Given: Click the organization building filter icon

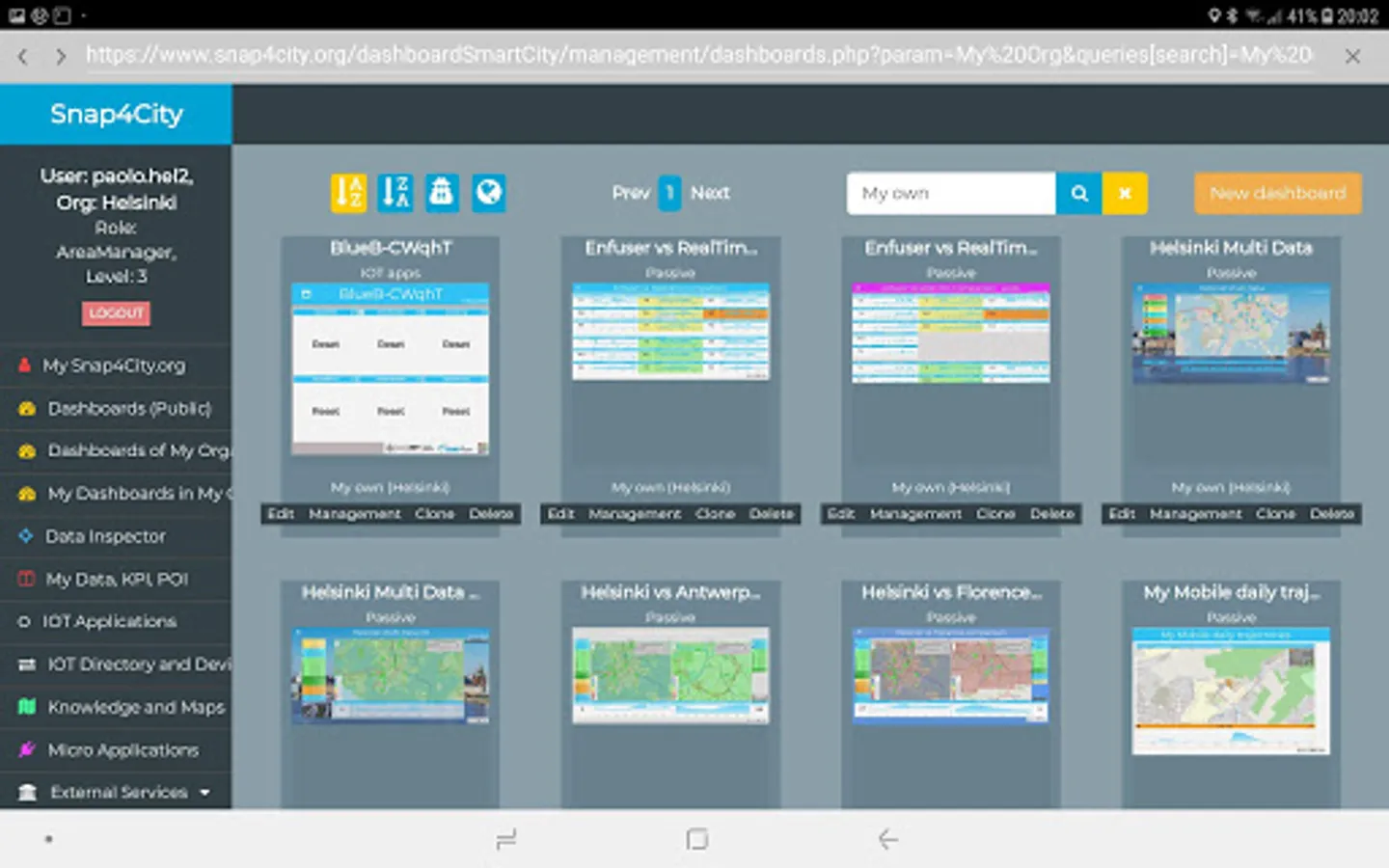Looking at the screenshot, I should point(442,193).
